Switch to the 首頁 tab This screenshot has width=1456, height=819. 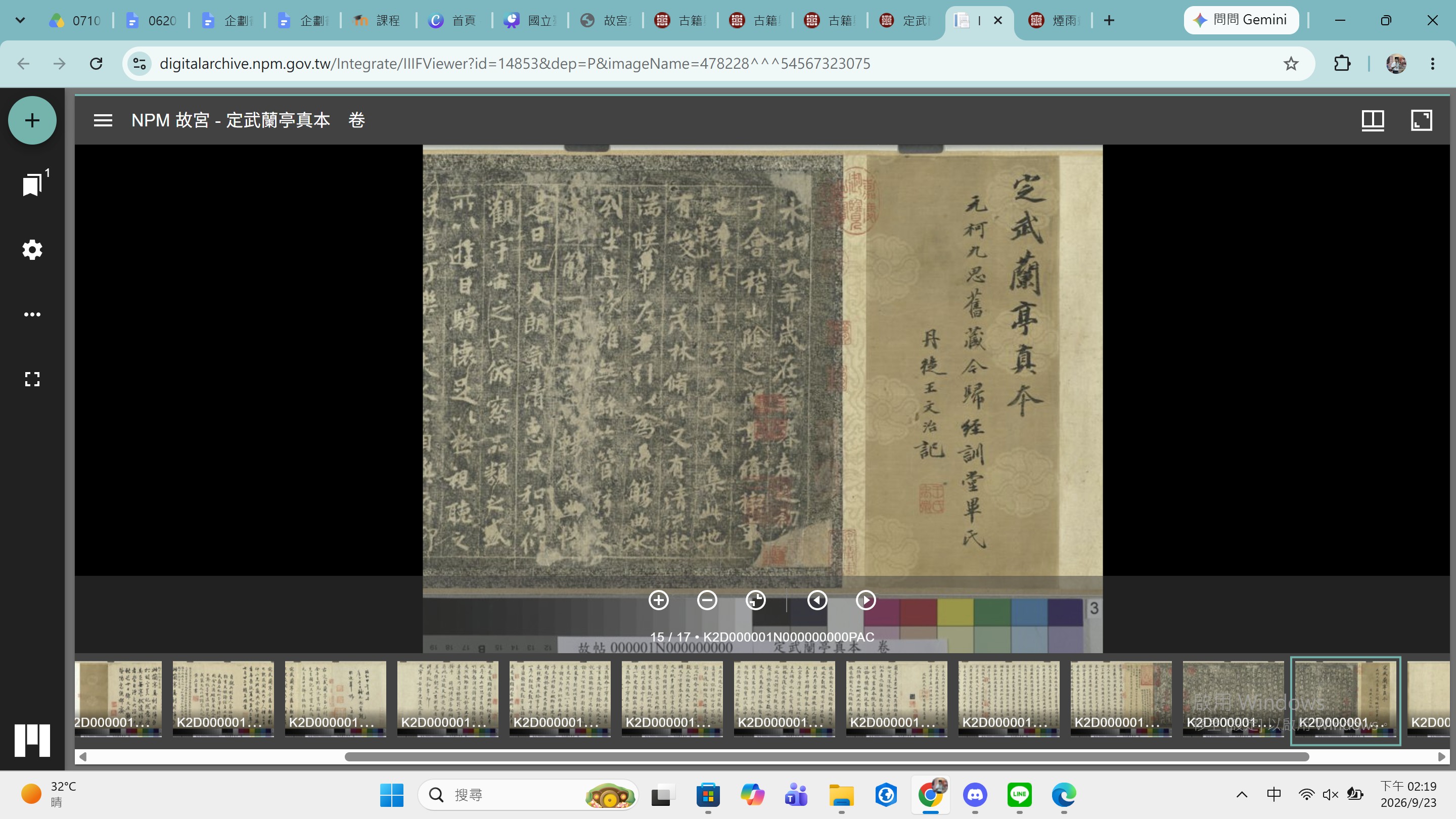[454, 20]
